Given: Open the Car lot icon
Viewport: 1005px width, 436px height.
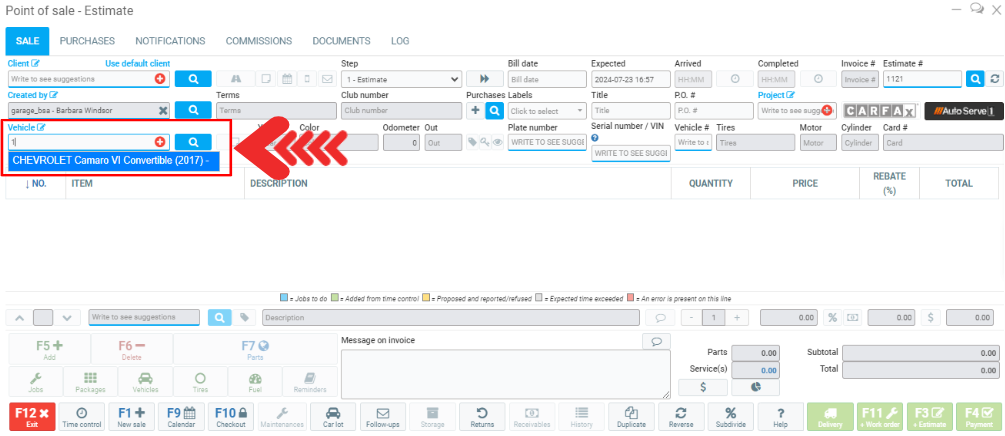Looking at the screenshot, I should pyautogui.click(x=333, y=416).
